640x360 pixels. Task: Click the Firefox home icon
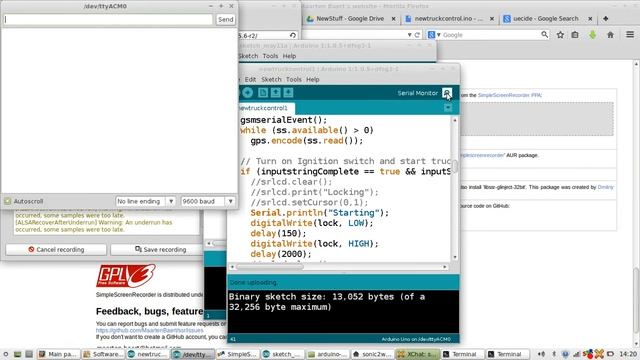[610, 35]
